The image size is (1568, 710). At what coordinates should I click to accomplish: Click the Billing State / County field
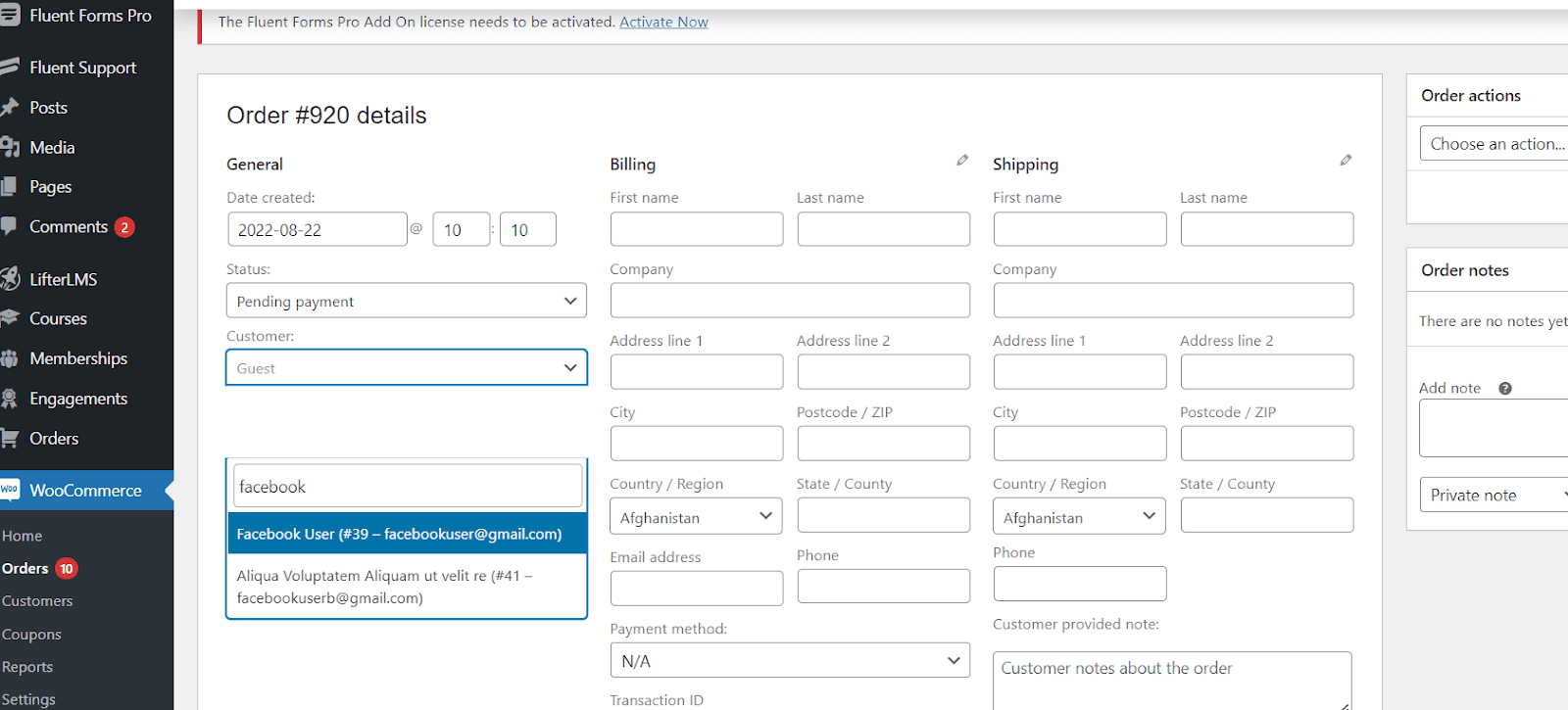883,515
